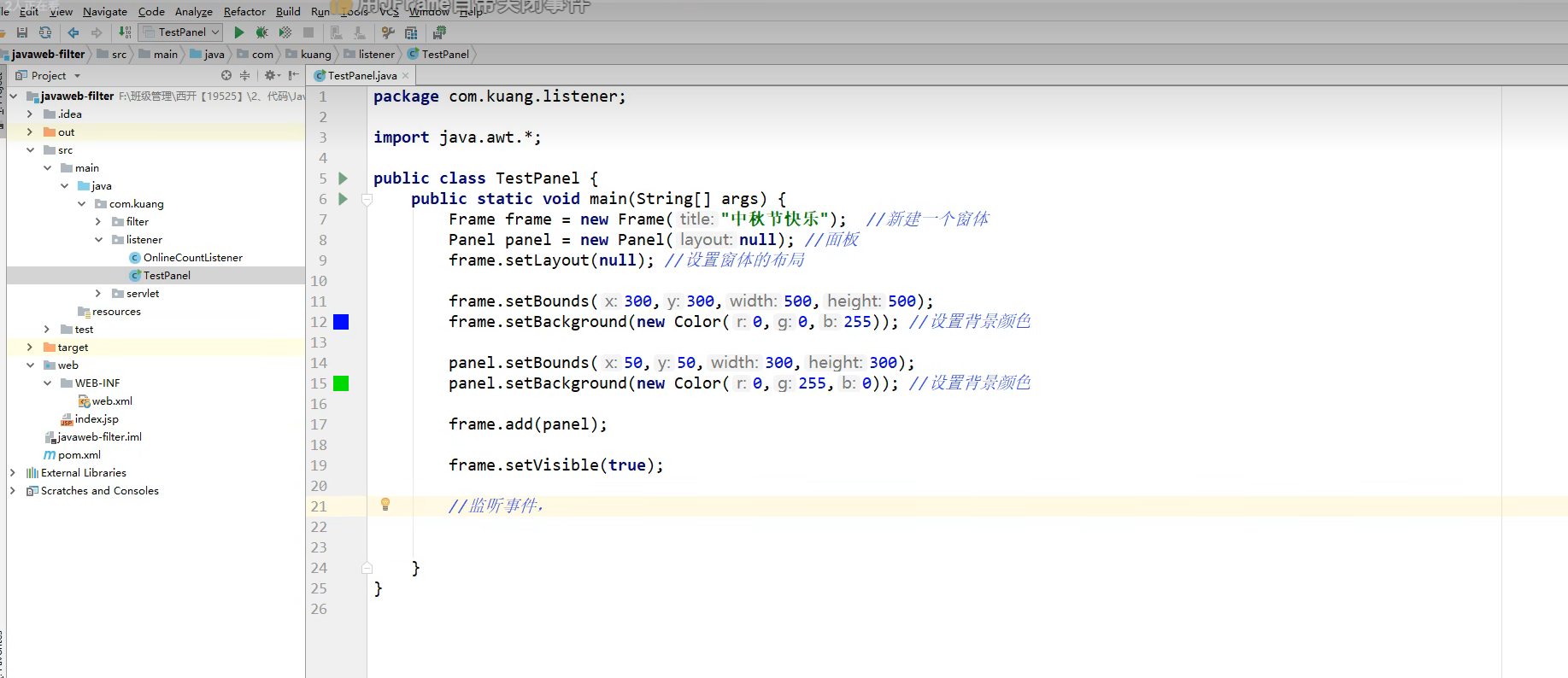Open the View menu

coord(61,11)
